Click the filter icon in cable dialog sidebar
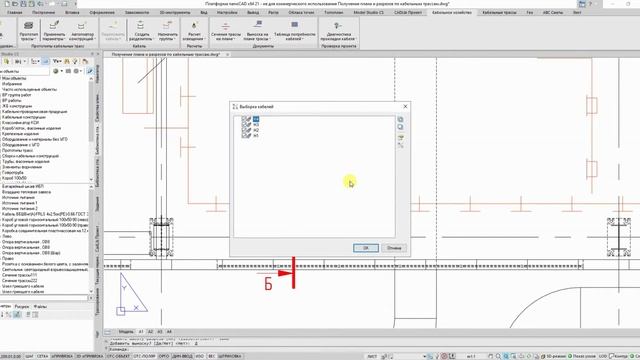Screen dimensions: 640x360 400,138
